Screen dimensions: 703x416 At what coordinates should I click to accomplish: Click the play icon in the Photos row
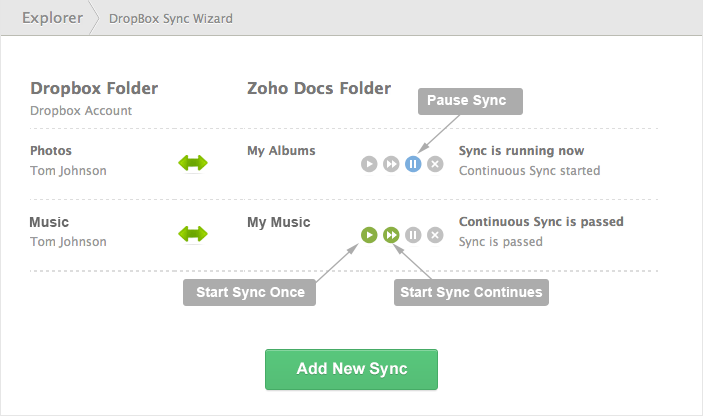pyautogui.click(x=369, y=163)
